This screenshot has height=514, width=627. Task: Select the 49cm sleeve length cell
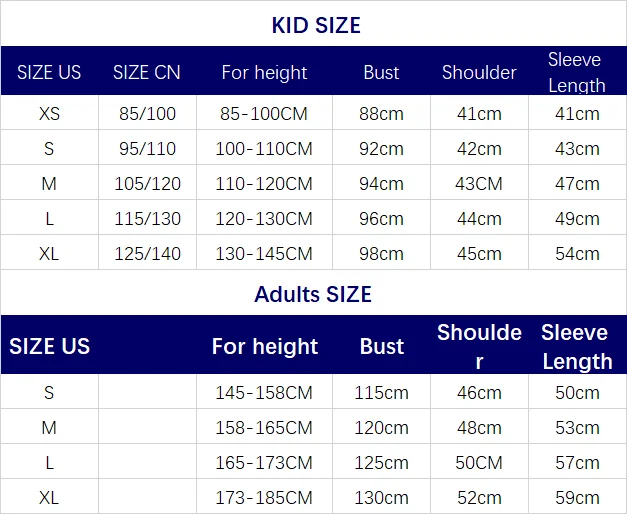577,219
